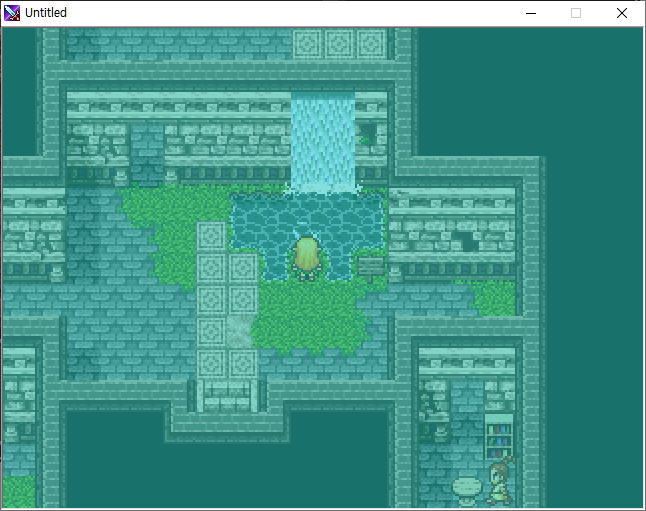This screenshot has height=511, width=646.
Task: Click the round stone table near the girl
Action: pyautogui.click(x=467, y=491)
